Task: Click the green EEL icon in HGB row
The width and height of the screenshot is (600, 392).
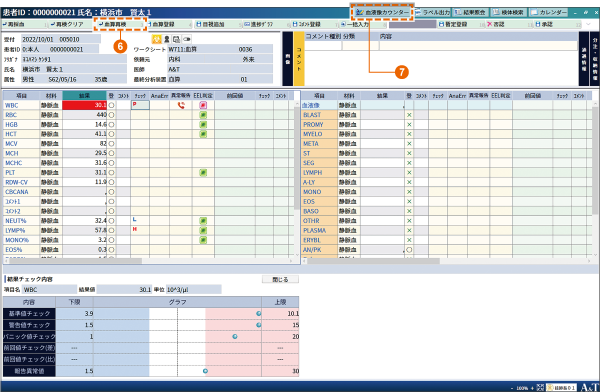Action: [203, 124]
